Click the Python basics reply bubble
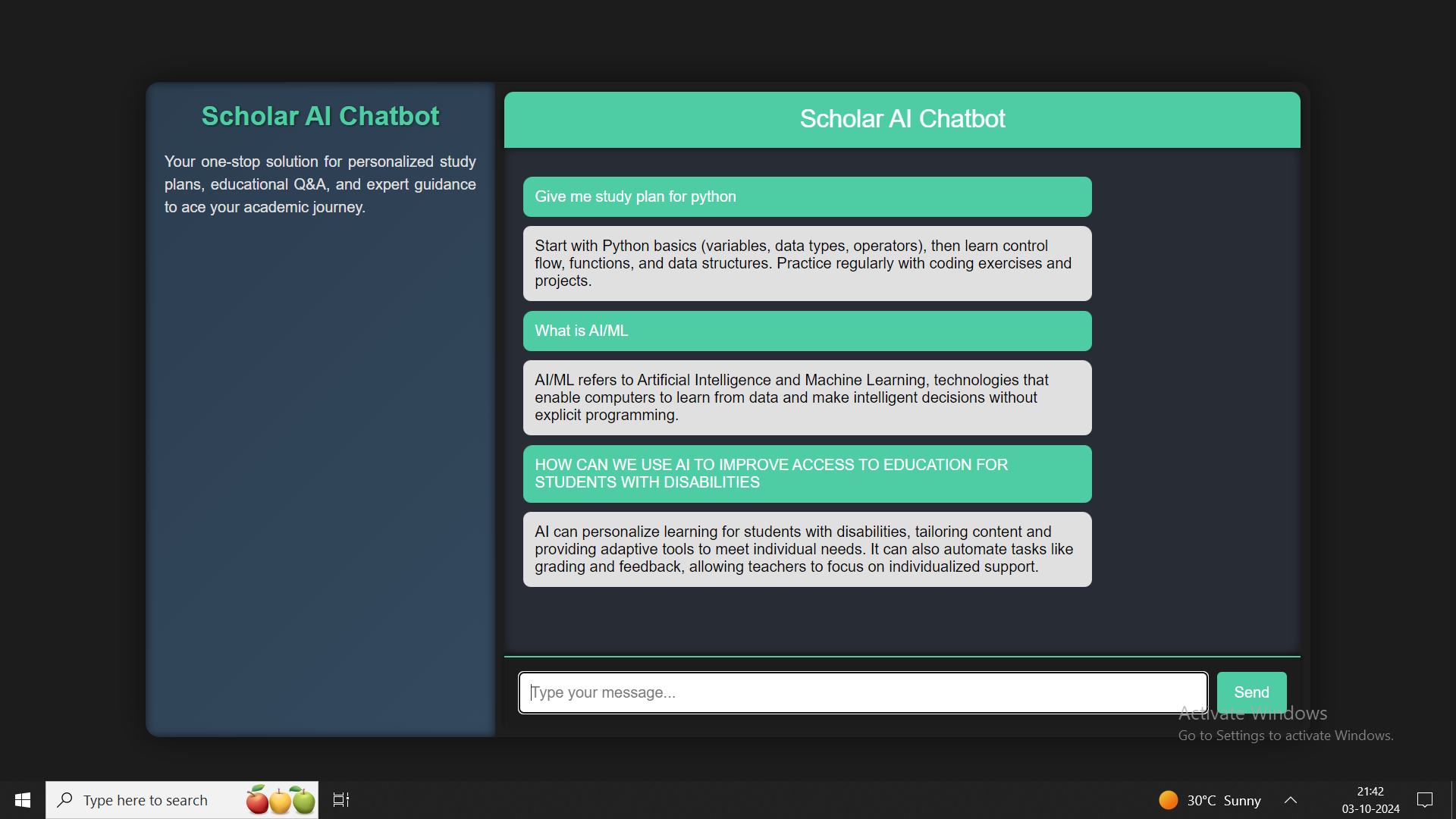This screenshot has width=1456, height=819. [x=807, y=263]
